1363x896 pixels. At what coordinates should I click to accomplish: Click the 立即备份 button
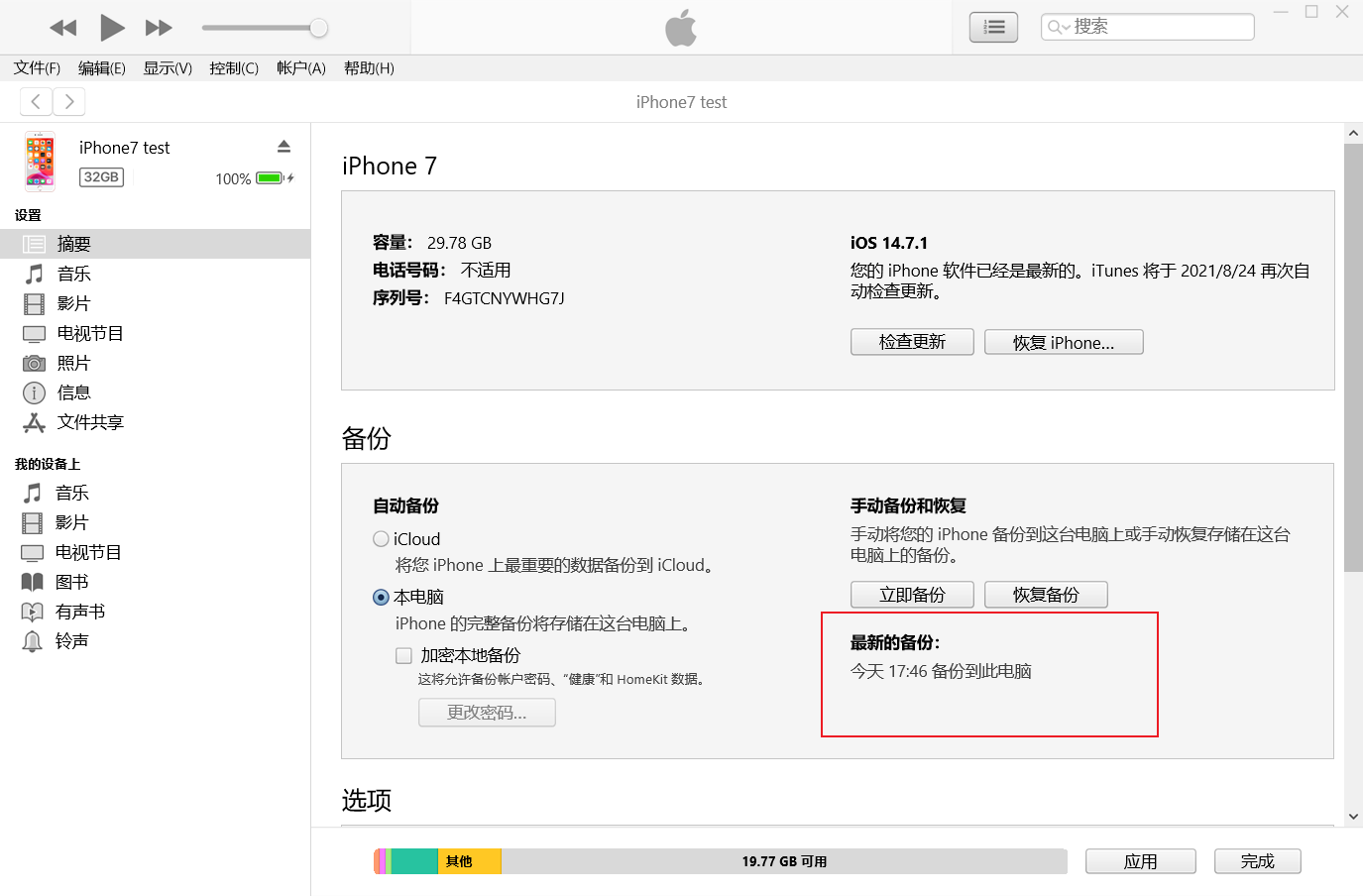(x=912, y=595)
